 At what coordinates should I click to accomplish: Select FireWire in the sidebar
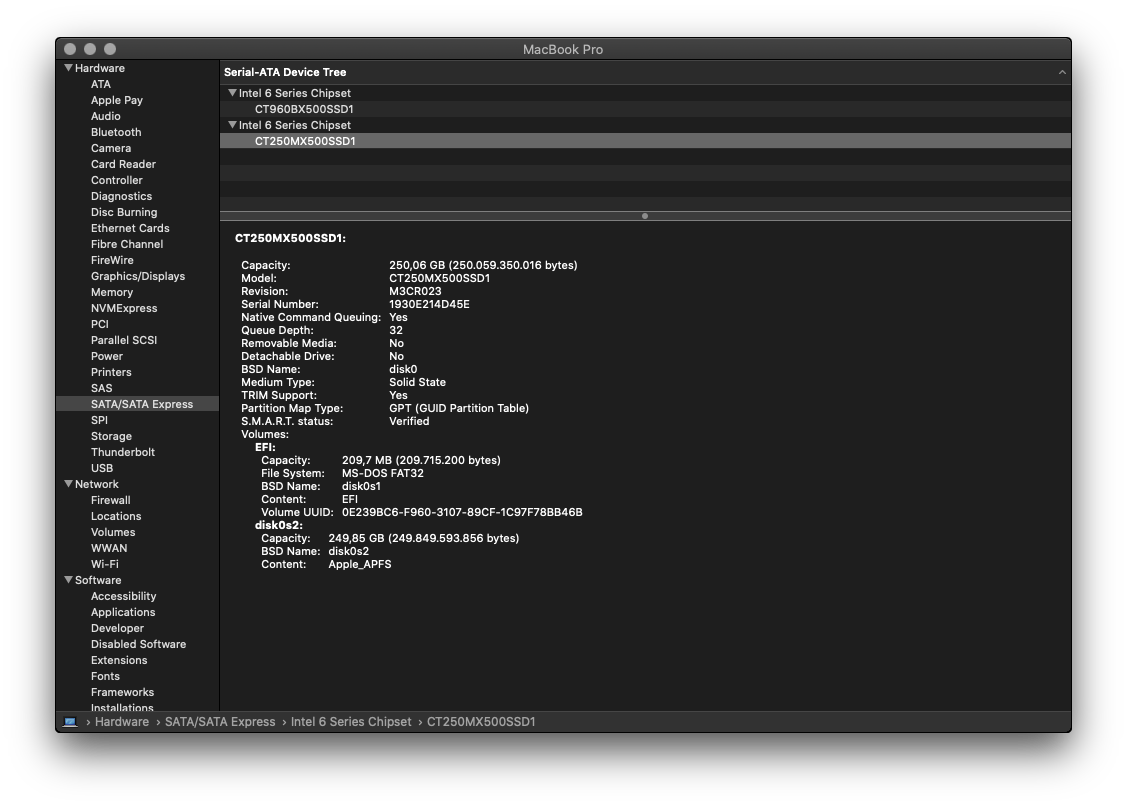[x=112, y=260]
